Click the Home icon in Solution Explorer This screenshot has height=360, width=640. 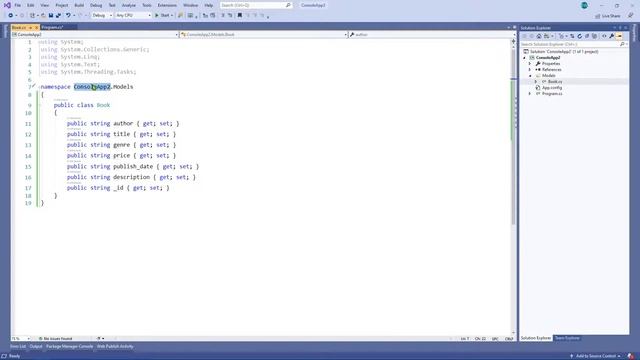click(x=539, y=36)
